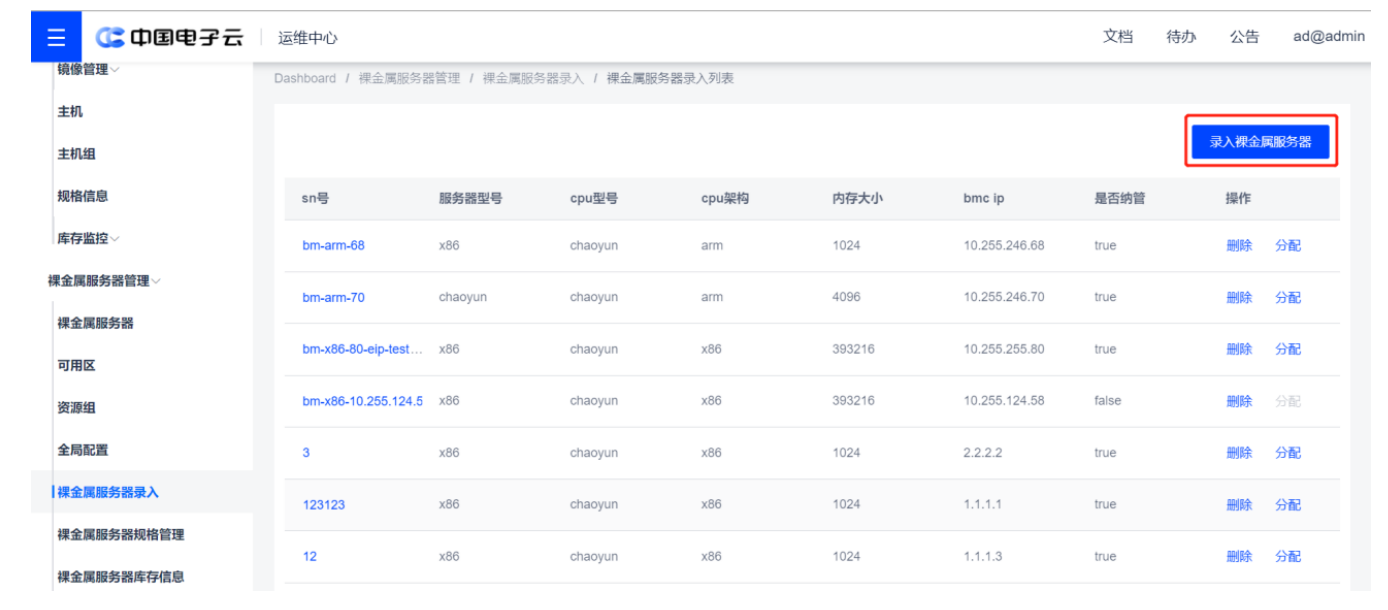Click 裸金属服务器录入 breadcrumb
This screenshot has height=610, width=1388.
[533, 78]
